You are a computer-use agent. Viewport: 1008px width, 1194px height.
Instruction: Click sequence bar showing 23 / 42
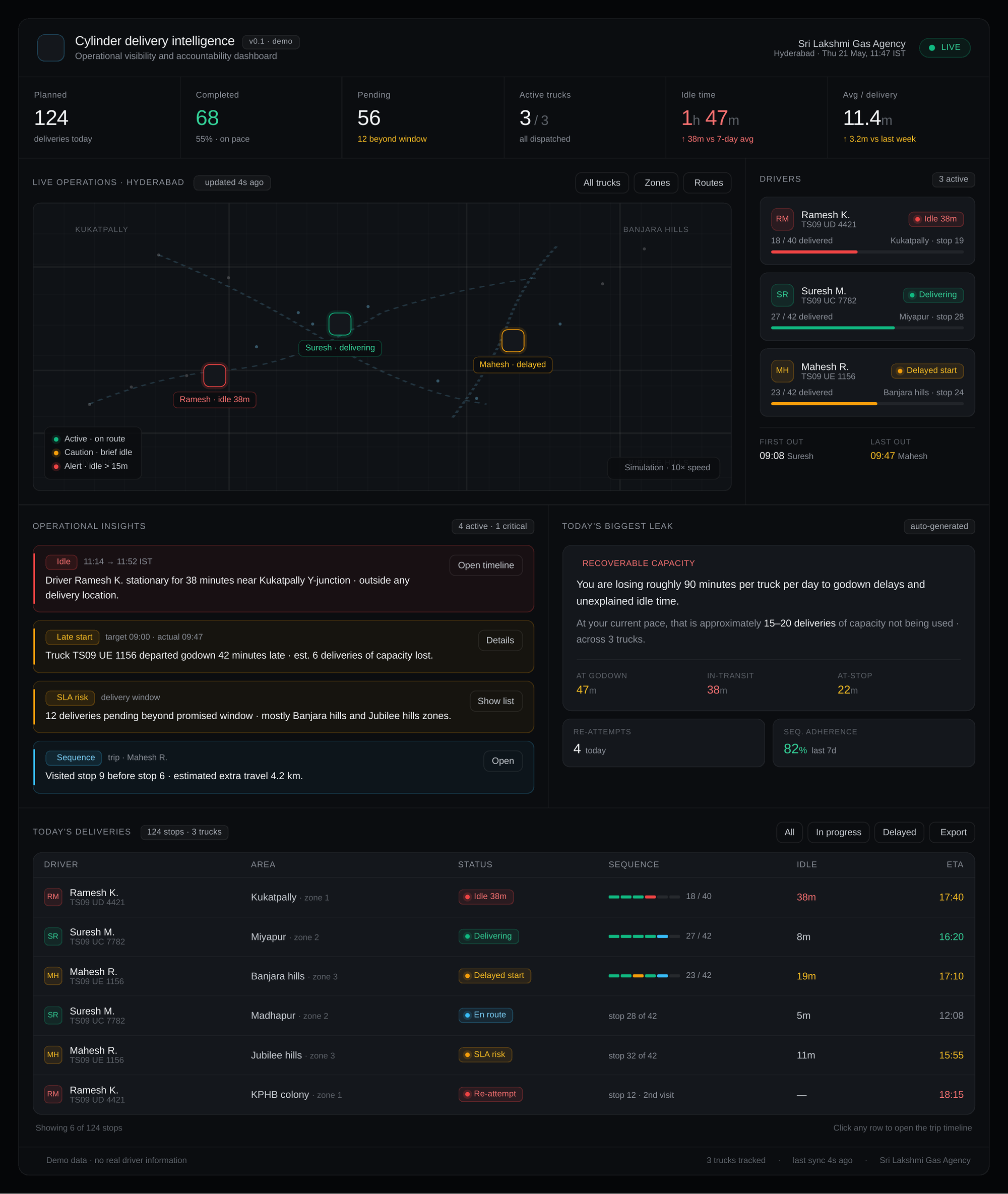tap(644, 976)
